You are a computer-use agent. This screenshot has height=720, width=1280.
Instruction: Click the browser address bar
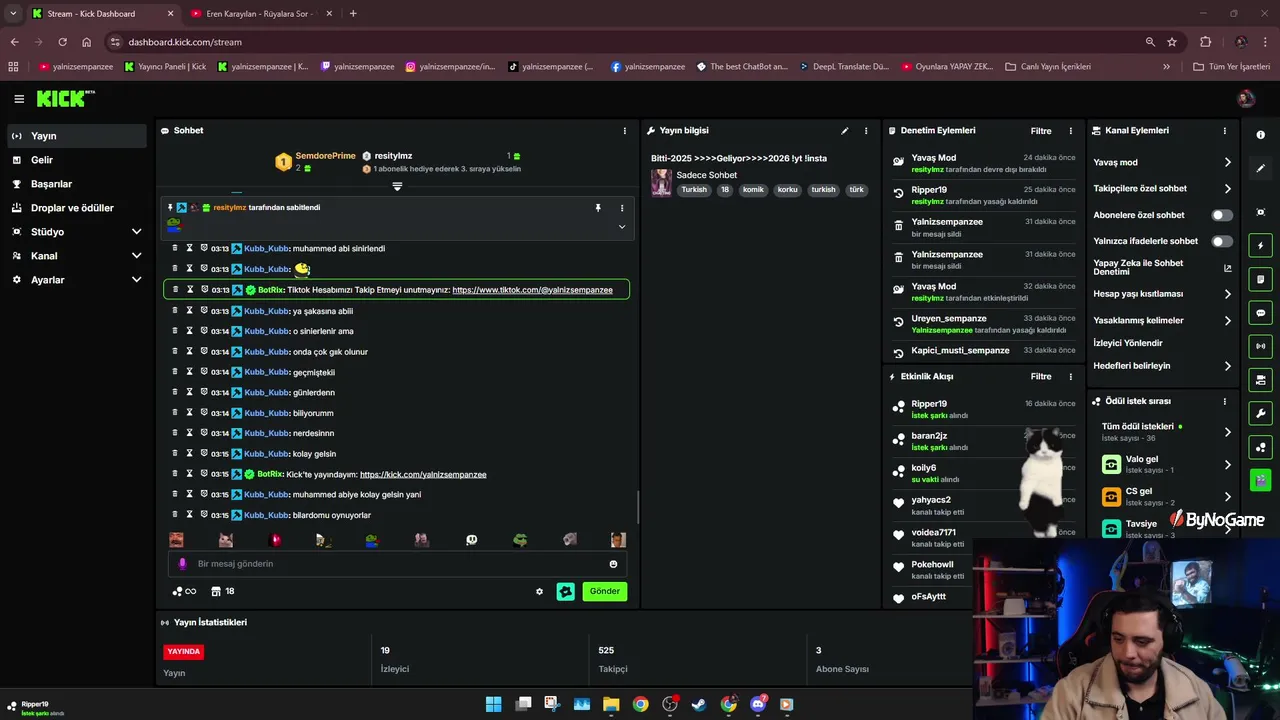630,42
